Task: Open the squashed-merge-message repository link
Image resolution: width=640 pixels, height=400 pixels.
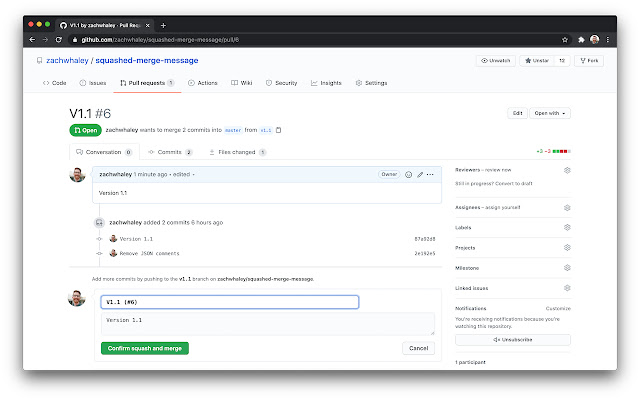Action: coord(147,60)
